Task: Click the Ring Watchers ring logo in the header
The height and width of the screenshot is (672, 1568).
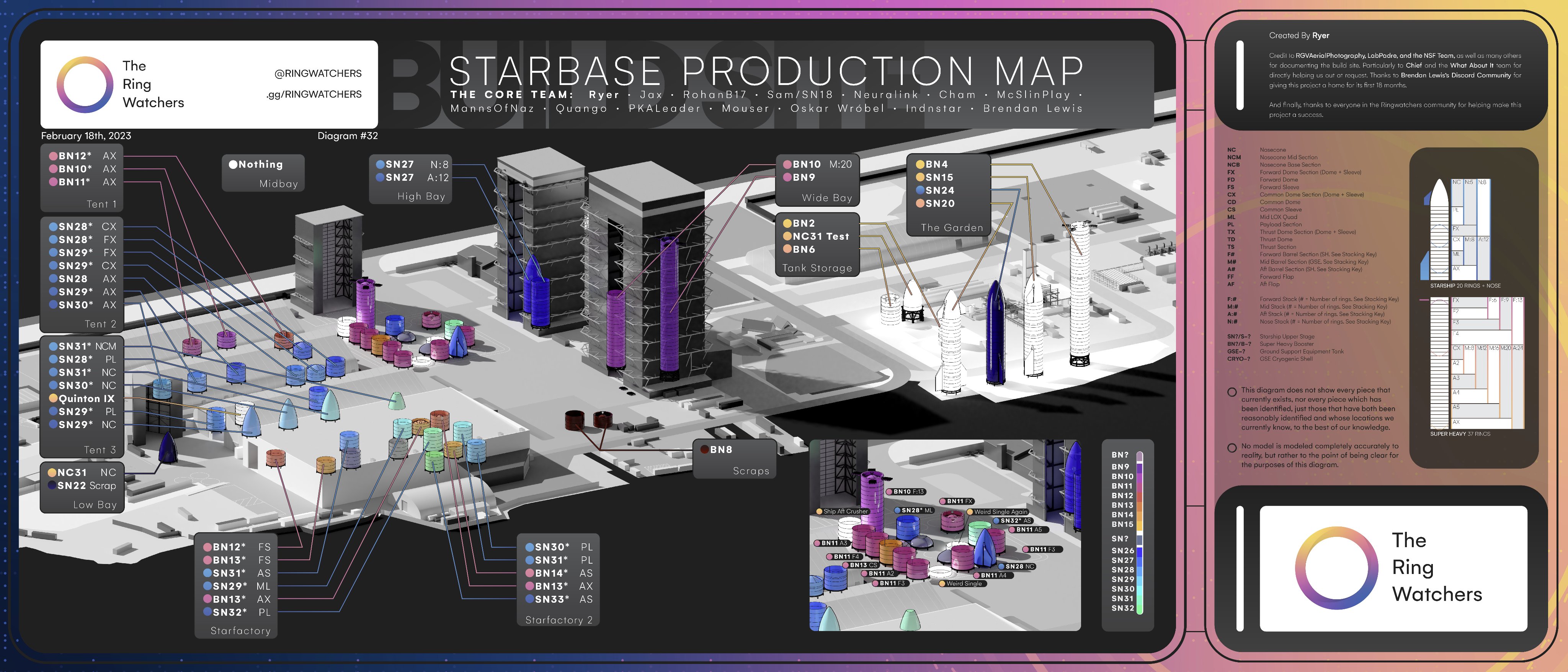Action: coord(85,85)
